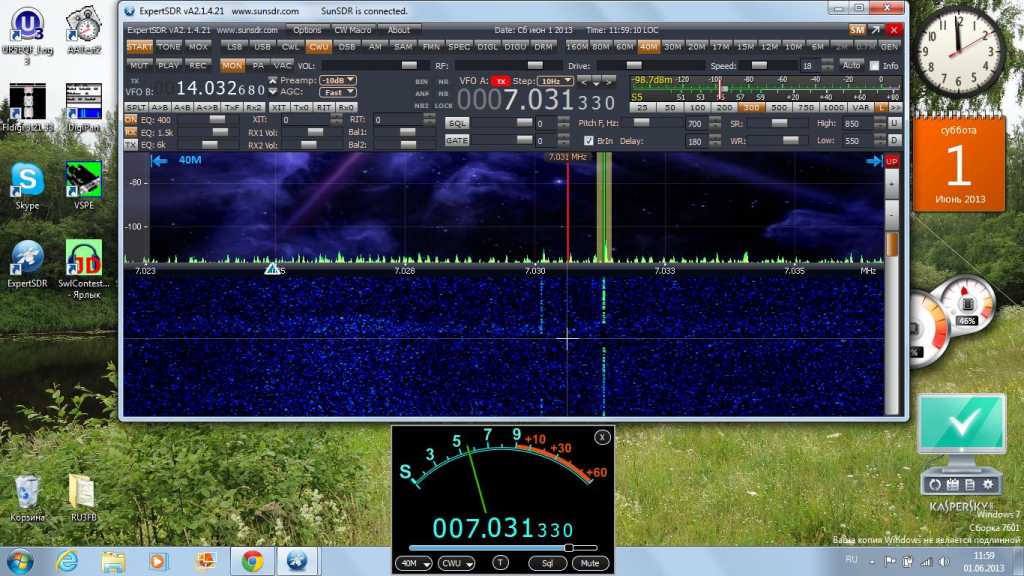Toggle the GATE button
Image resolution: width=1024 pixels, height=576 pixels.
[x=457, y=140]
